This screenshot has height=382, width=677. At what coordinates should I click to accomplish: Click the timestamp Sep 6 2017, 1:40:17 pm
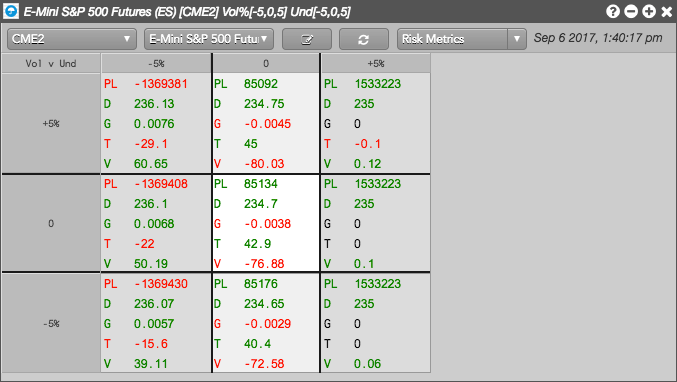598,38
